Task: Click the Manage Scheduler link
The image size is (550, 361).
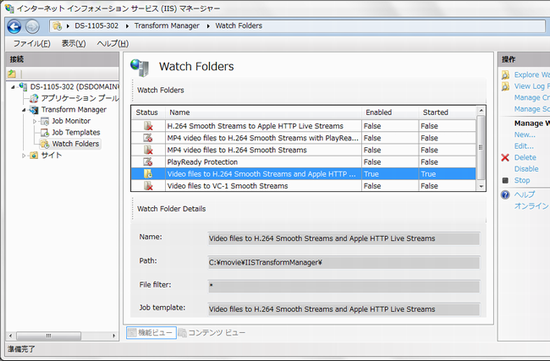Action: [x=532, y=109]
